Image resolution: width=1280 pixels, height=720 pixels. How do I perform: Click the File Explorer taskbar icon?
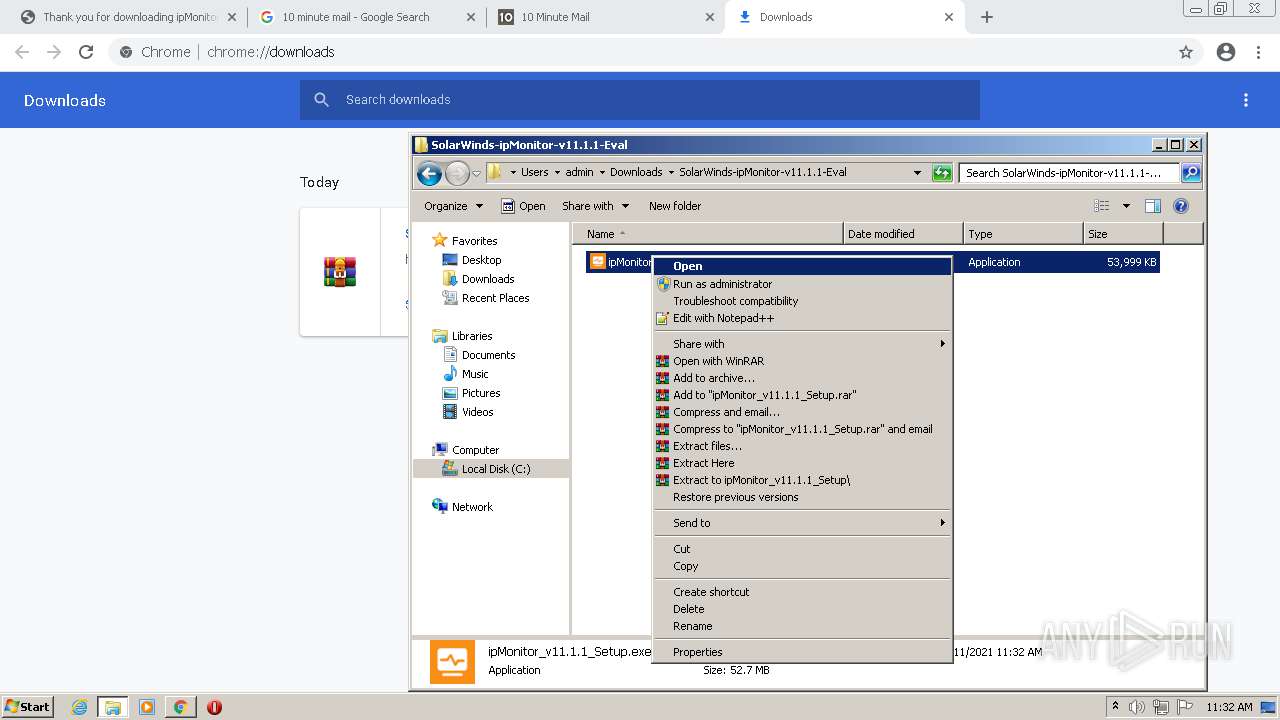pos(113,707)
